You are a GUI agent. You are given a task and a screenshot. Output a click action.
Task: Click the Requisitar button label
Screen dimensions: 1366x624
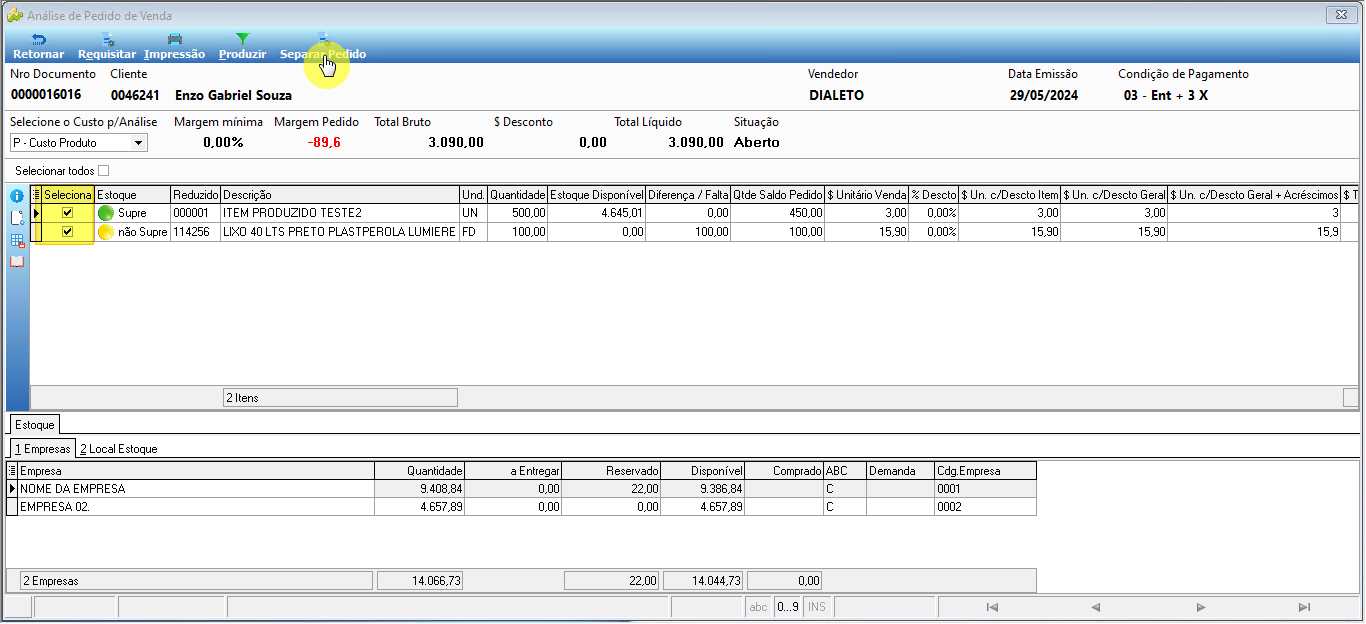point(107,54)
